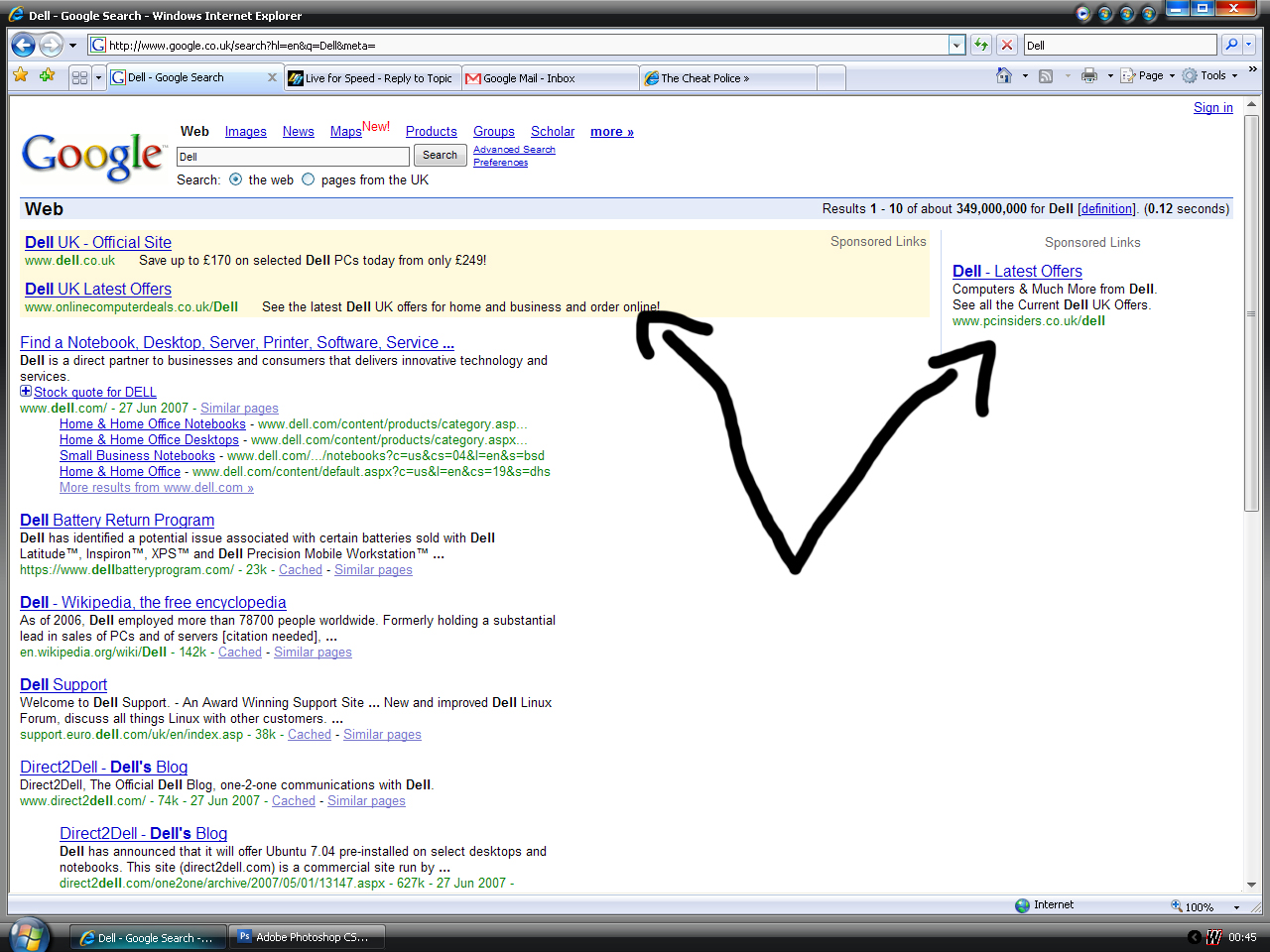Open the 'Dell - Latest Offers' sidebar ad
Screen dimensions: 1270x952
[x=1017, y=272]
